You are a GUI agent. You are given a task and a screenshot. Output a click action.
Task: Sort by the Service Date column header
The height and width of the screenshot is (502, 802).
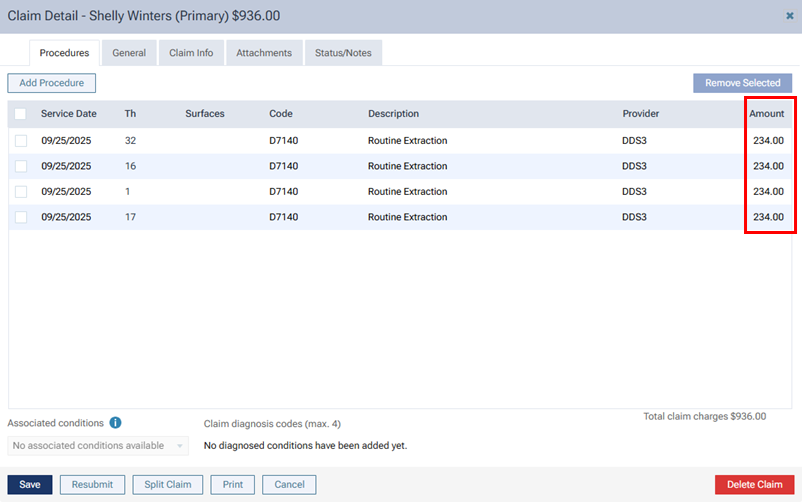pyautogui.click(x=69, y=114)
